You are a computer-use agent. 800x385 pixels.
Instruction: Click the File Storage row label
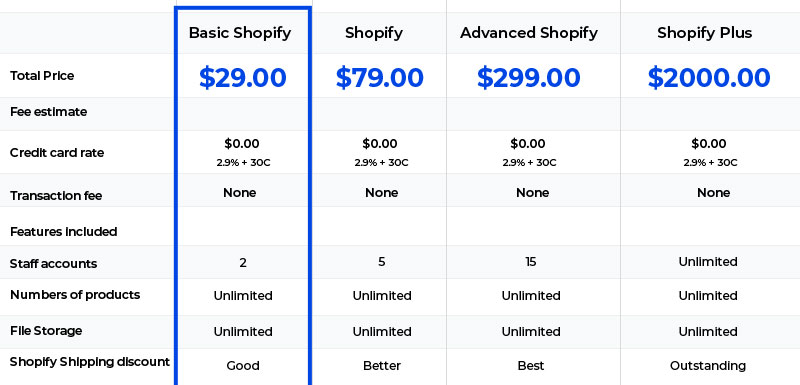pyautogui.click(x=46, y=330)
